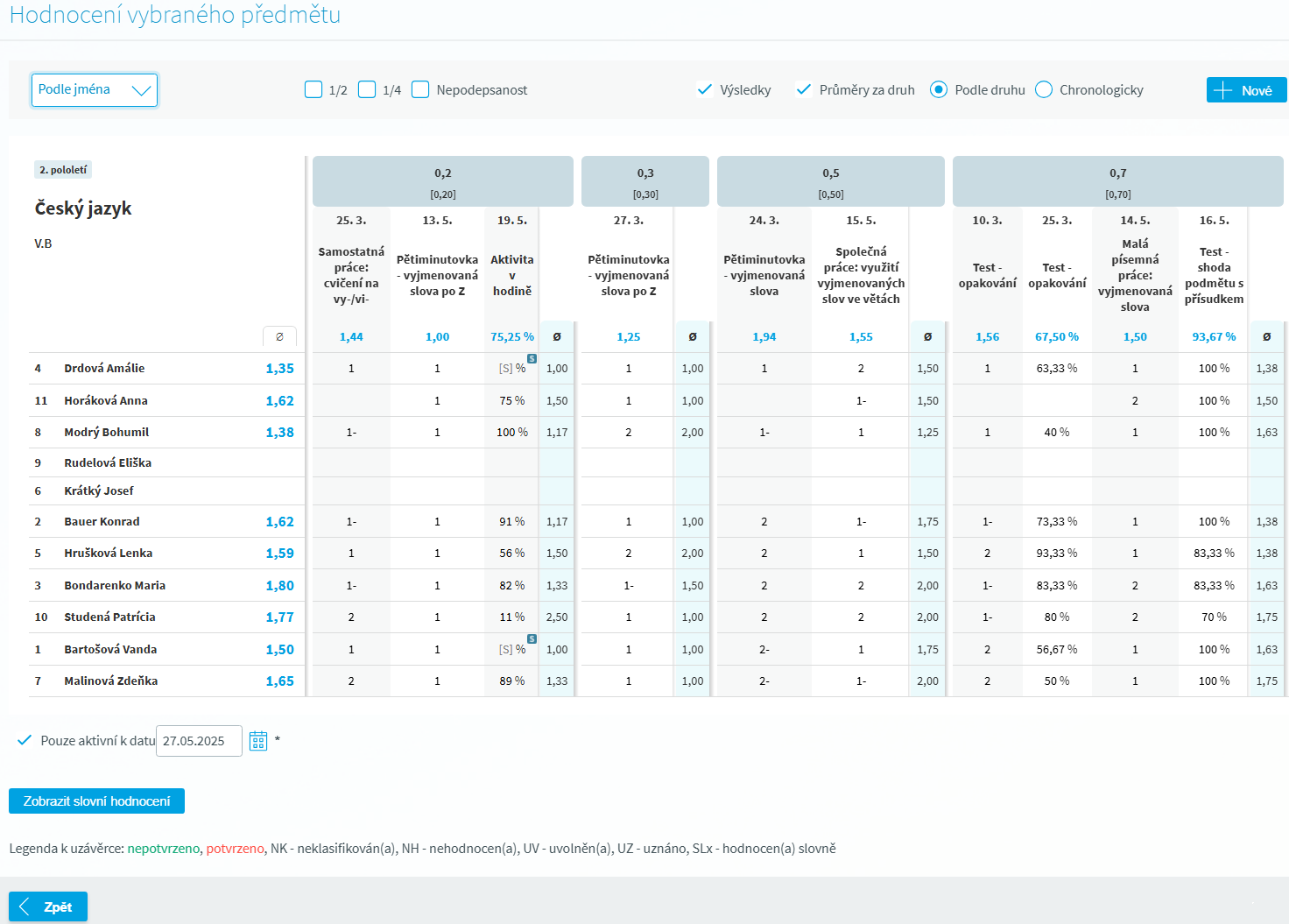Viewport: 1289px width, 924px height.
Task: Open Test - shoda podmětu s přísudkem column
Action: [x=1214, y=275]
